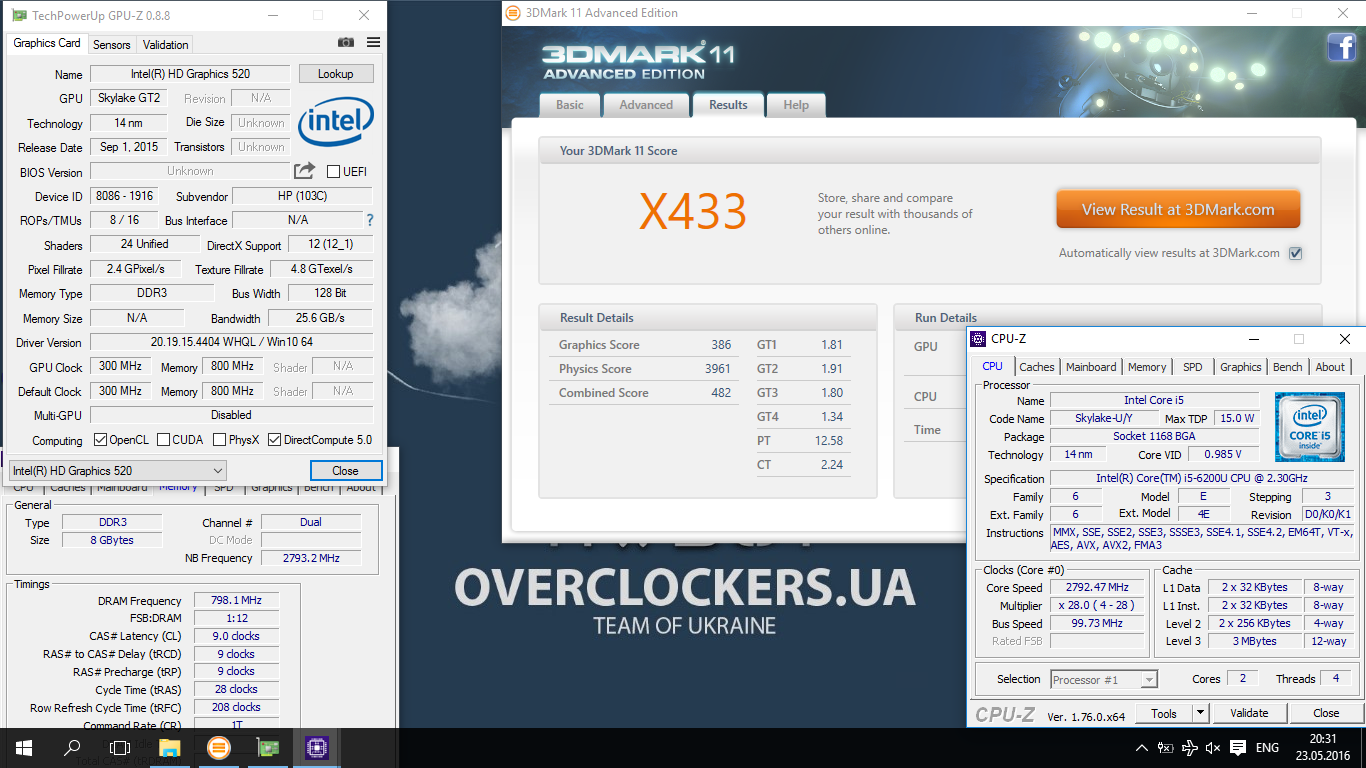Click the Core i5 inside badge in CPU-Z
This screenshot has height=768, width=1366.
[1309, 426]
